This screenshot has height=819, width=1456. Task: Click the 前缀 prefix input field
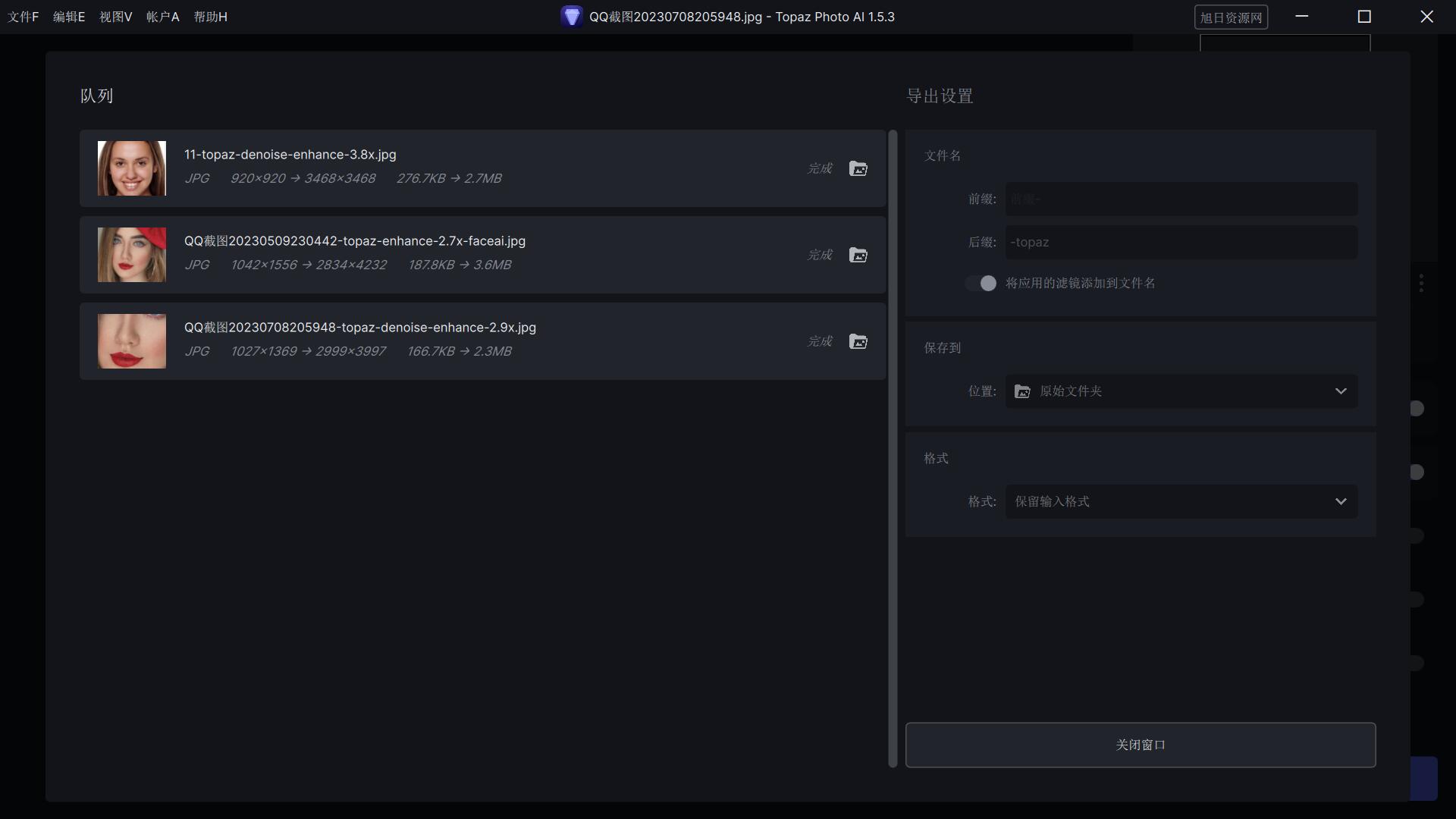point(1181,199)
